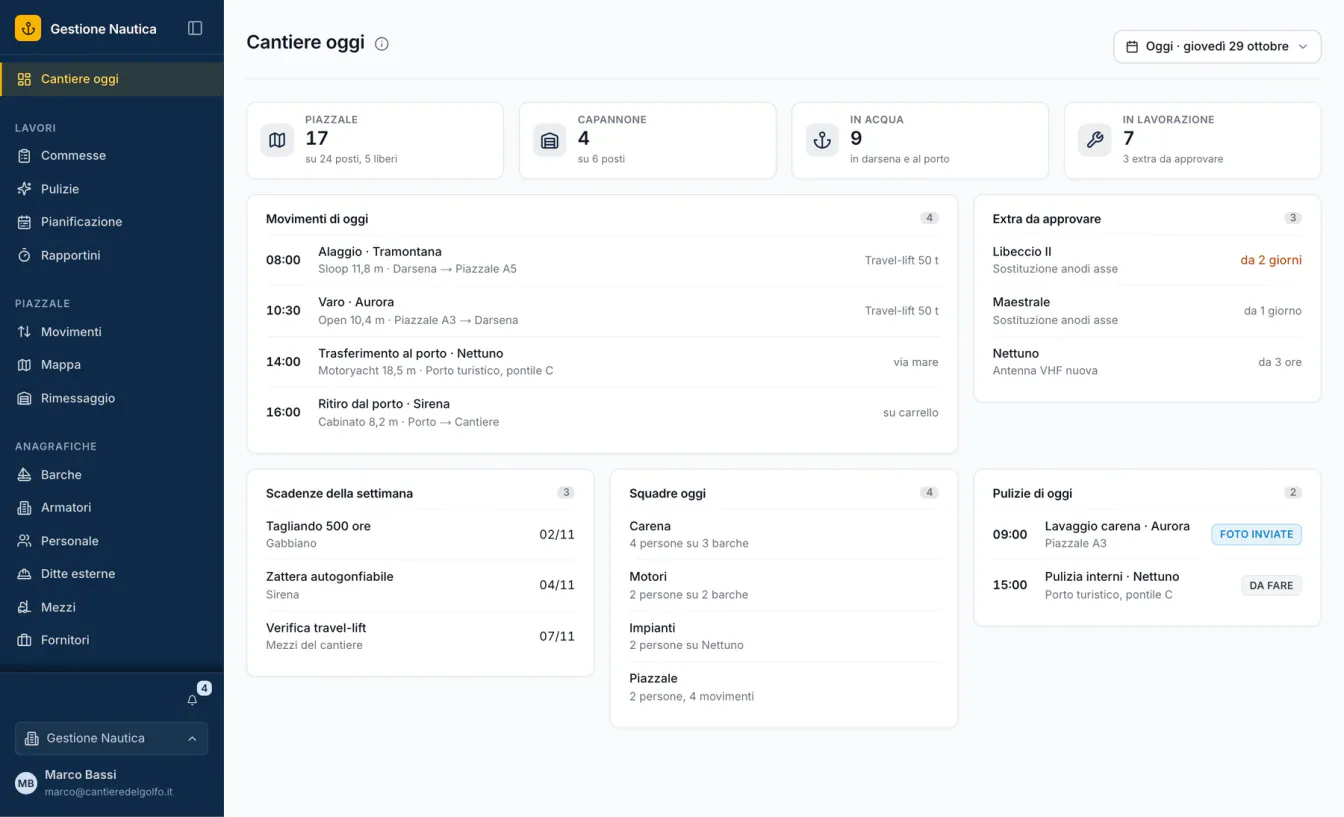This screenshot has width=1344, height=817.
Task: Open the Tagliando 500 ore deadline
Action: pos(420,534)
